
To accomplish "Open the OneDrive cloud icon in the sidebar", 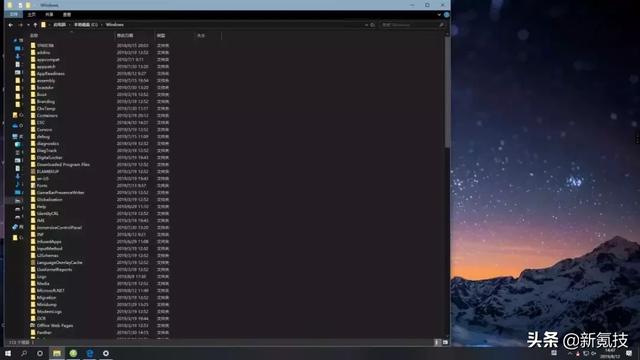I will pos(15,126).
